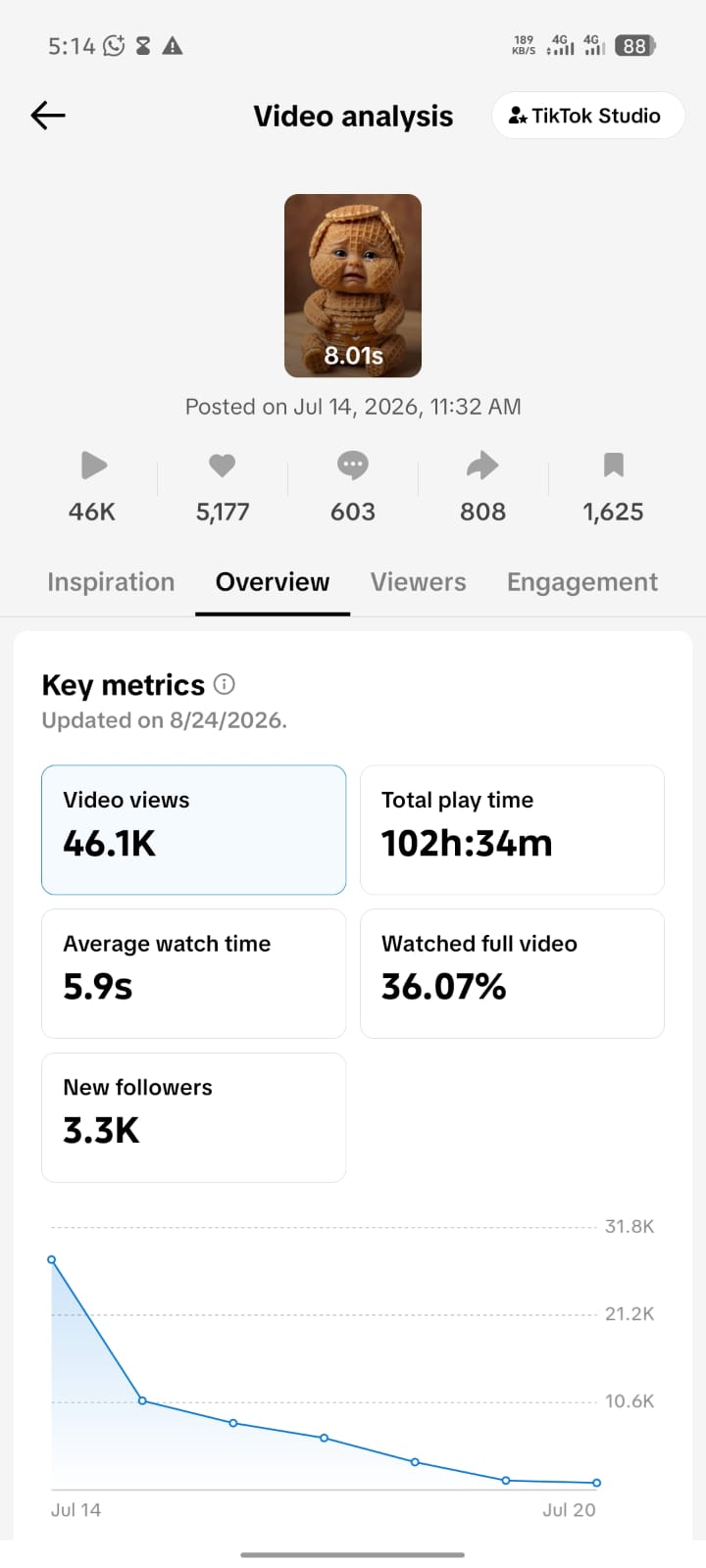The height and width of the screenshot is (1568, 706).
Task: Select the Total play time card
Action: [513, 830]
